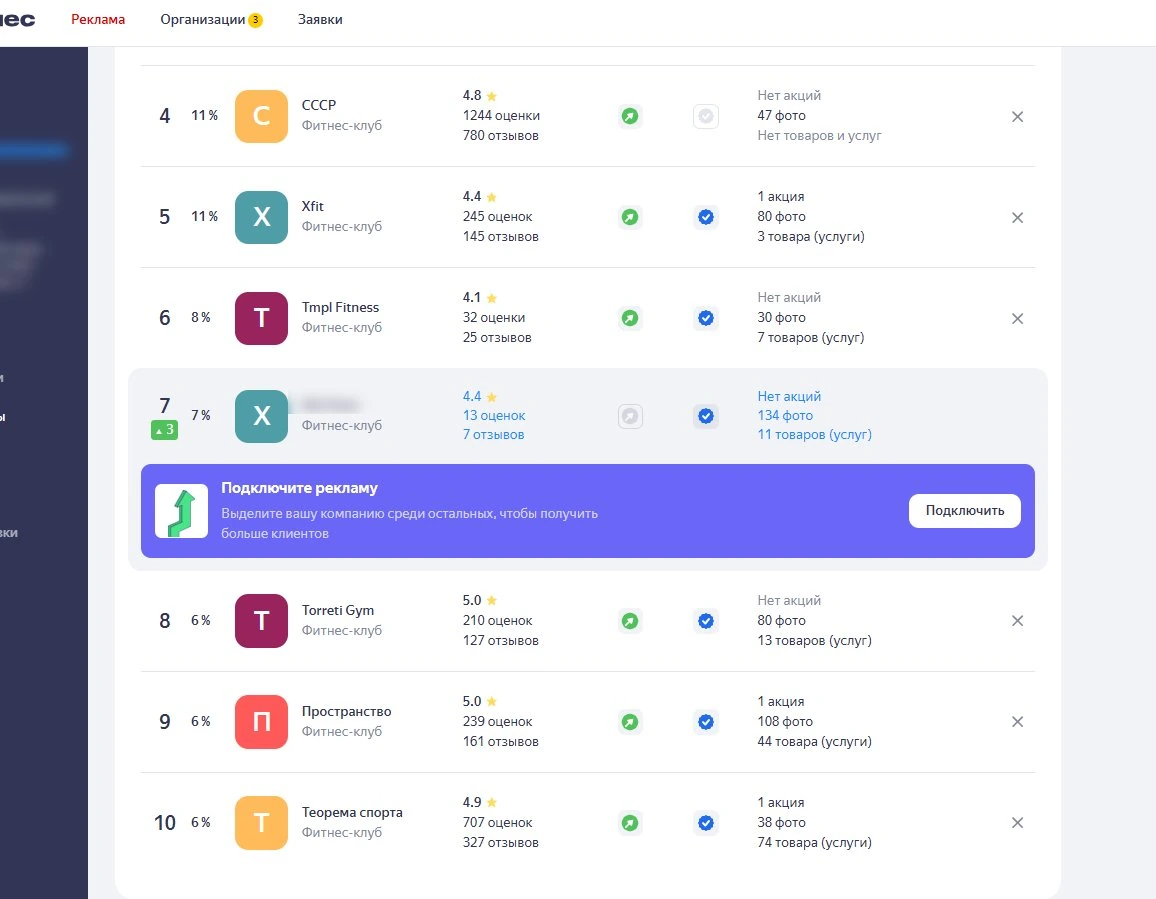Screen dimensions: 1156x899
Task: Open the Xfit organization name
Action: click(313, 206)
